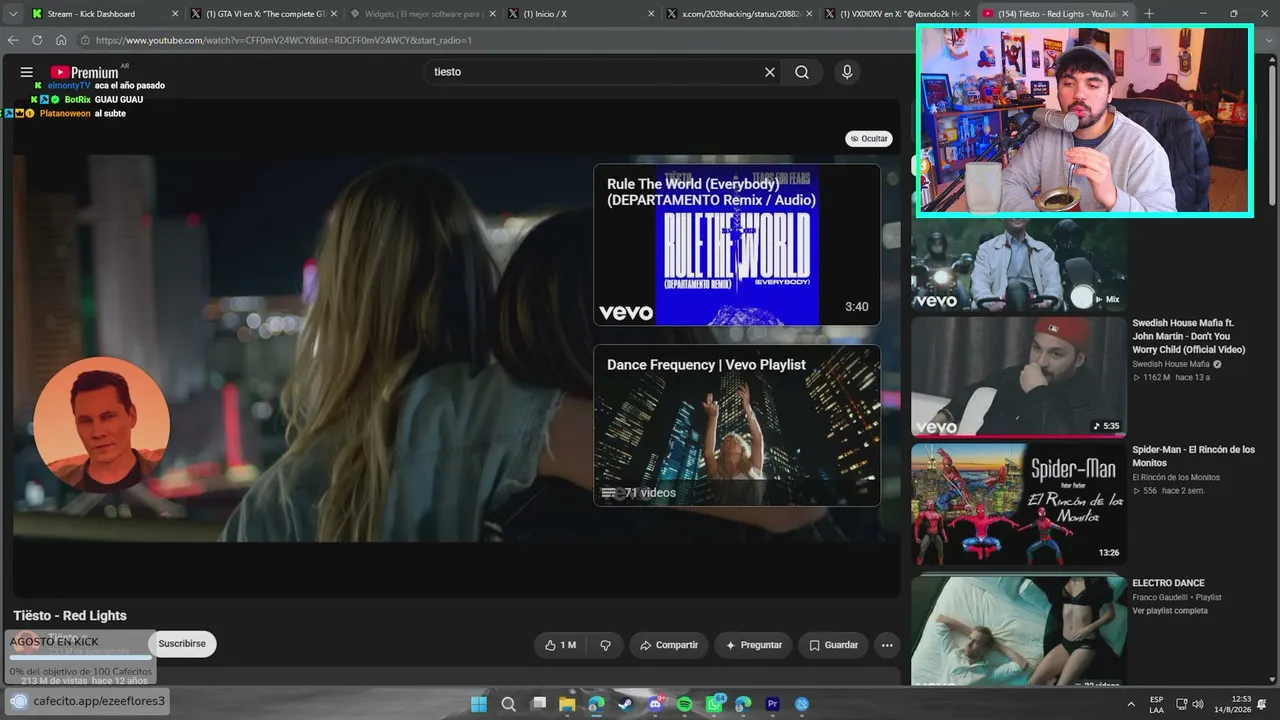Go to YouTube Premium home logo
1280x720 pixels.
[85, 72]
